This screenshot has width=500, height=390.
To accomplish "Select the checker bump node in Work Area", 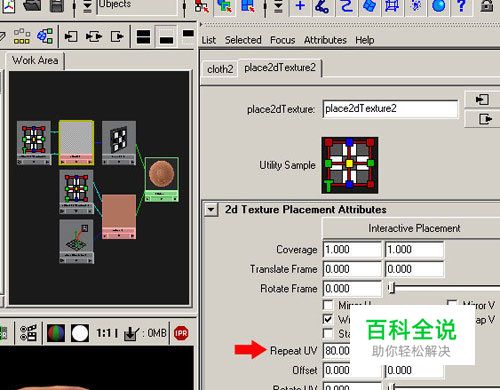I will pyautogui.click(x=119, y=143).
